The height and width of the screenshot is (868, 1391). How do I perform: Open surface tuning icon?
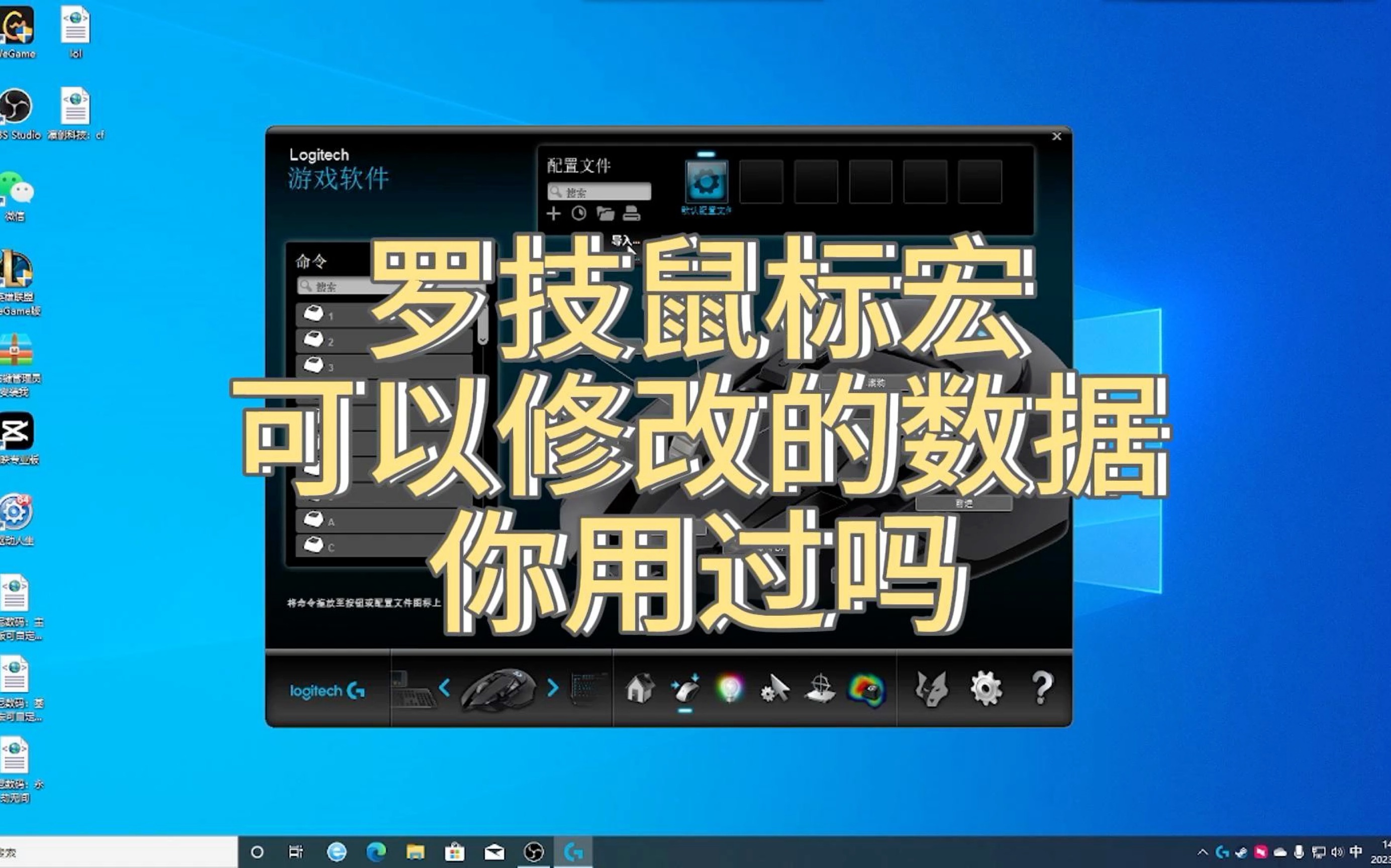pos(821,688)
